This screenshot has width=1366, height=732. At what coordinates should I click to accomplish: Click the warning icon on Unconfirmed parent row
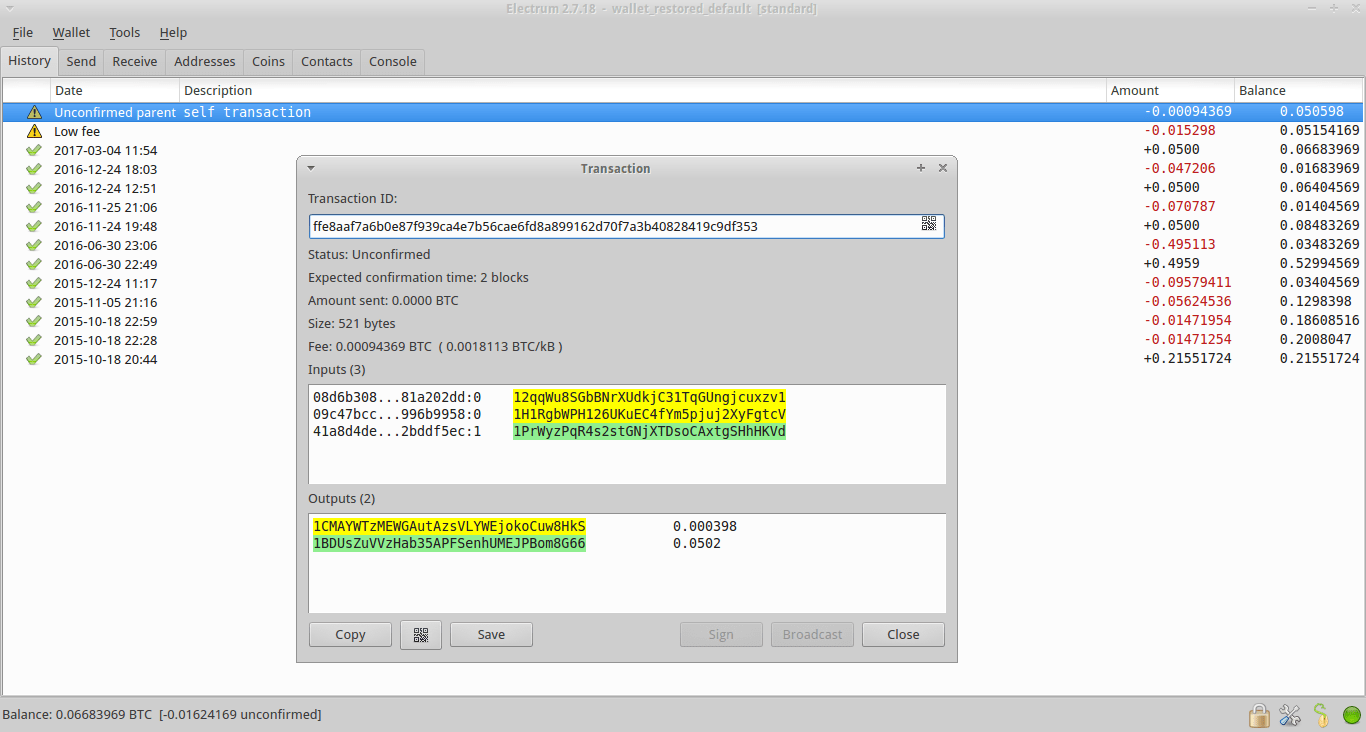pos(34,112)
